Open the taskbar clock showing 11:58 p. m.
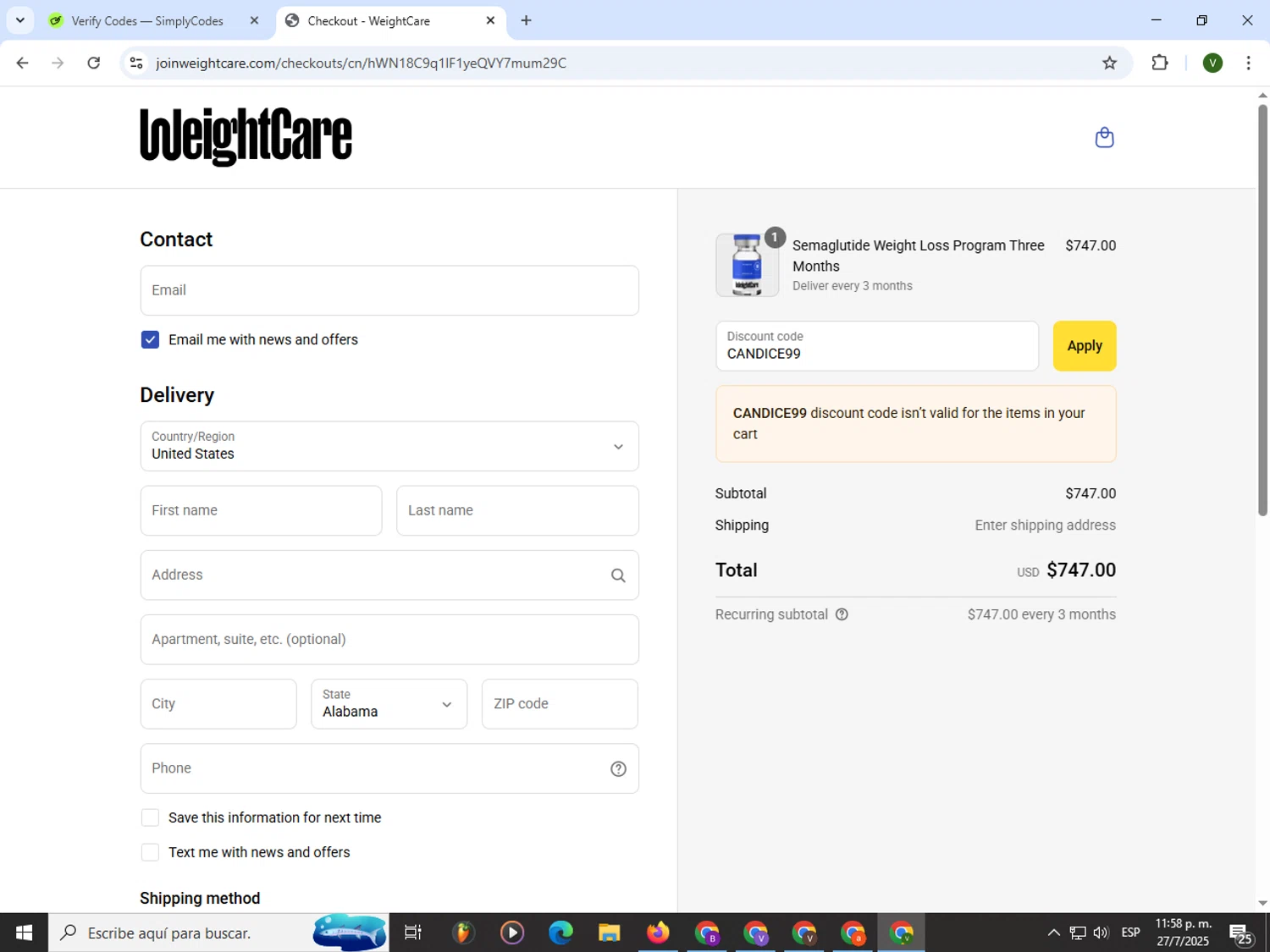This screenshot has width=1270, height=952. coord(1183,933)
